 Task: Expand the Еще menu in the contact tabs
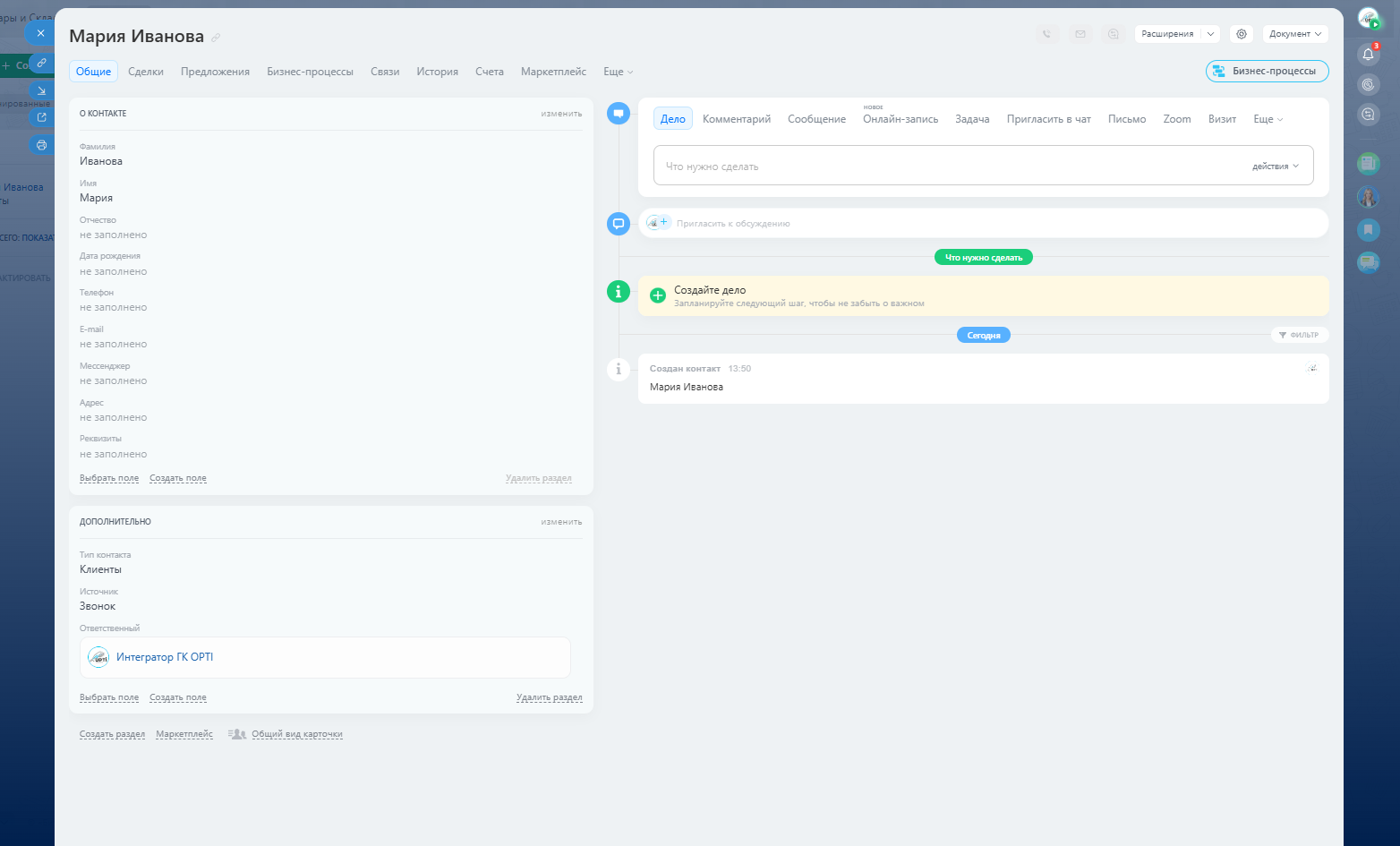coord(618,72)
